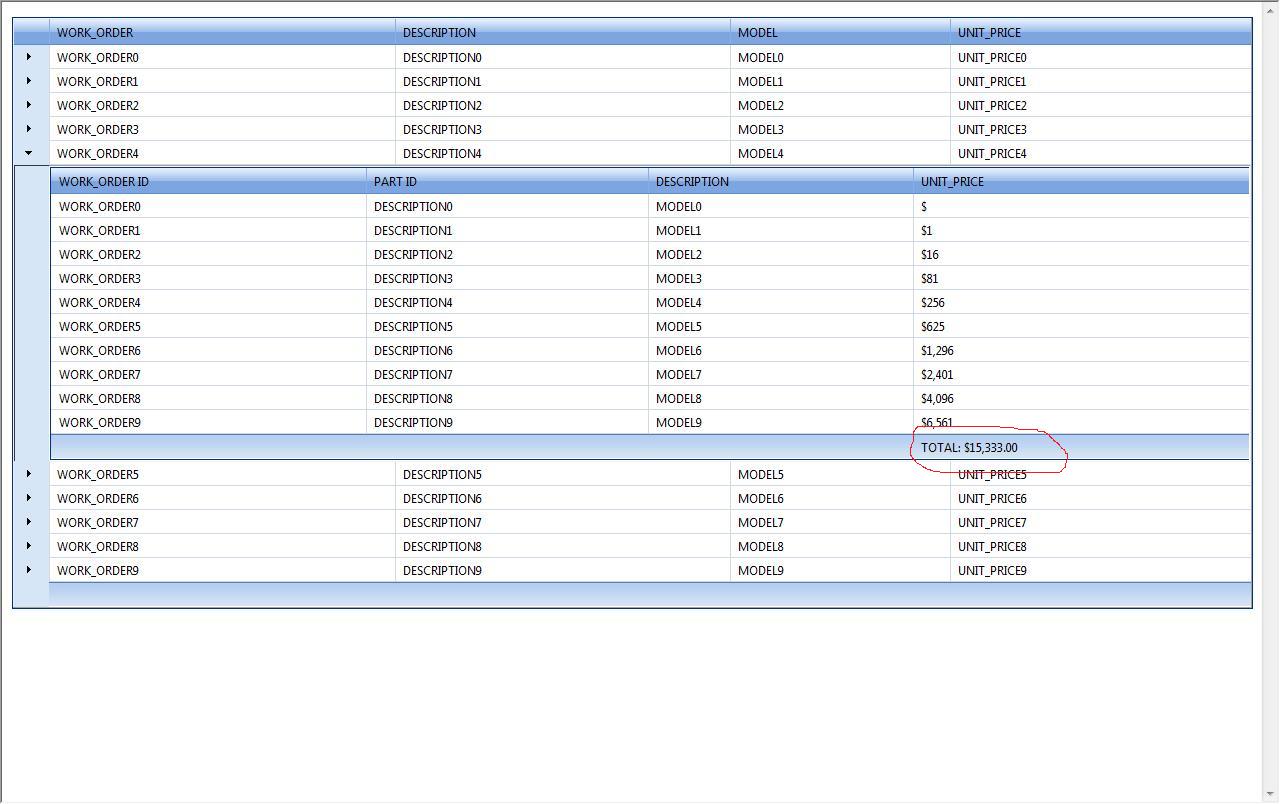
Task: Select outer WORK_ORDER5 cell
Action: (222, 474)
